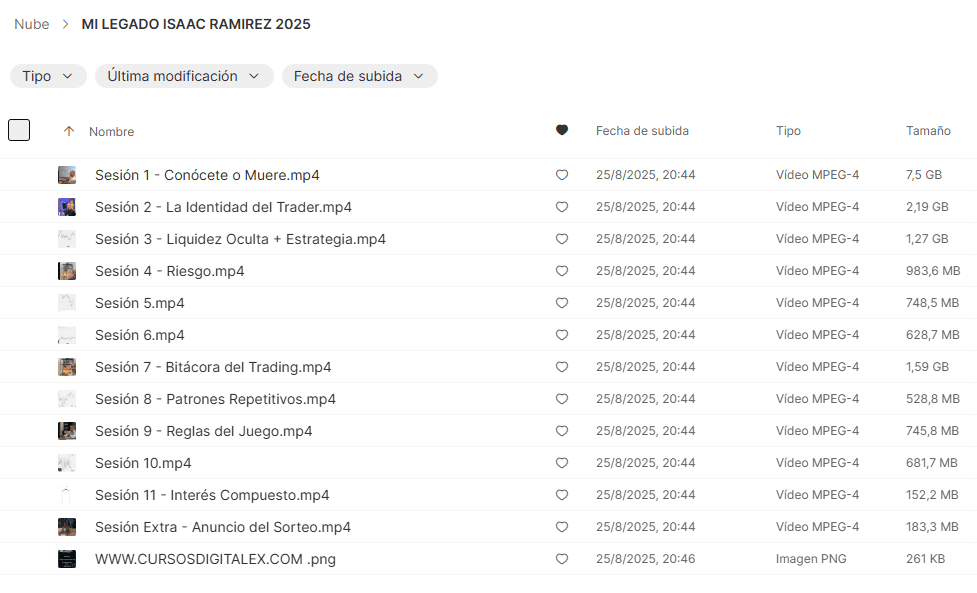Select the MI LEGADO ISAAC RAMIREZ 2025 breadcrumb

196,24
